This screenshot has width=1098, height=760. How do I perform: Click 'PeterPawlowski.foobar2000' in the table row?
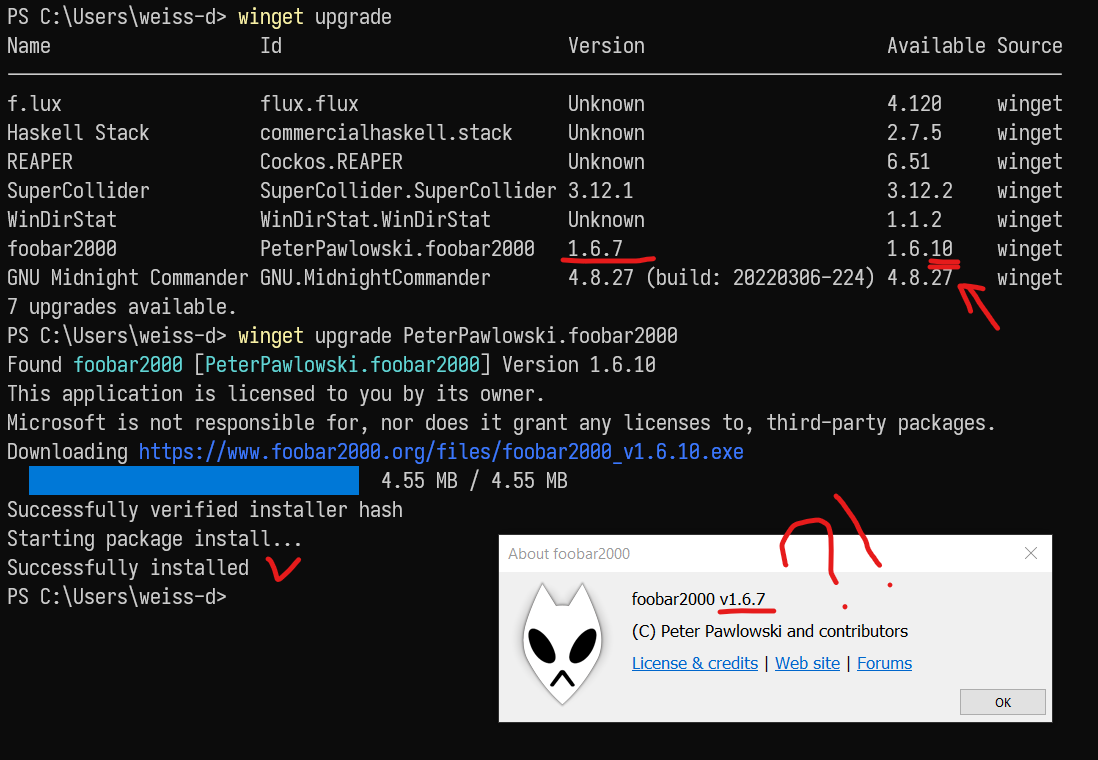click(397, 249)
